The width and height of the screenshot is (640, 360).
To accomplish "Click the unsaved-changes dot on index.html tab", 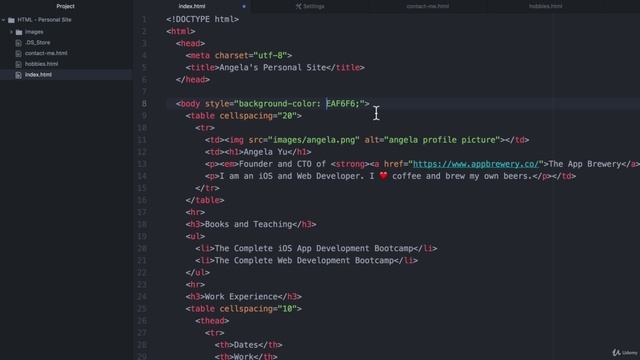I will (244, 7).
